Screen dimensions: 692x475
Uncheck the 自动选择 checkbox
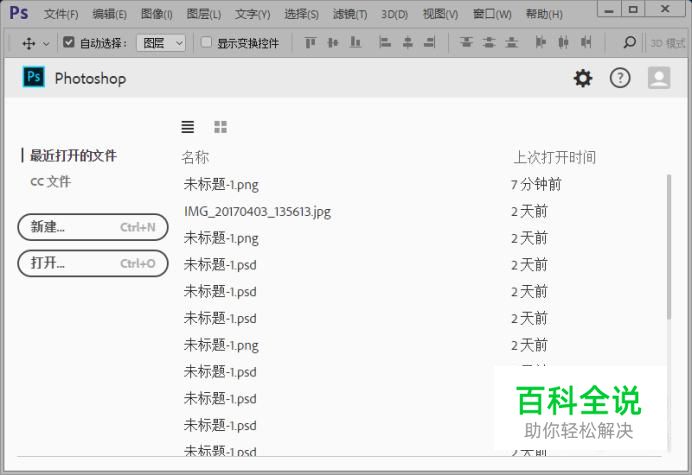[x=68, y=42]
